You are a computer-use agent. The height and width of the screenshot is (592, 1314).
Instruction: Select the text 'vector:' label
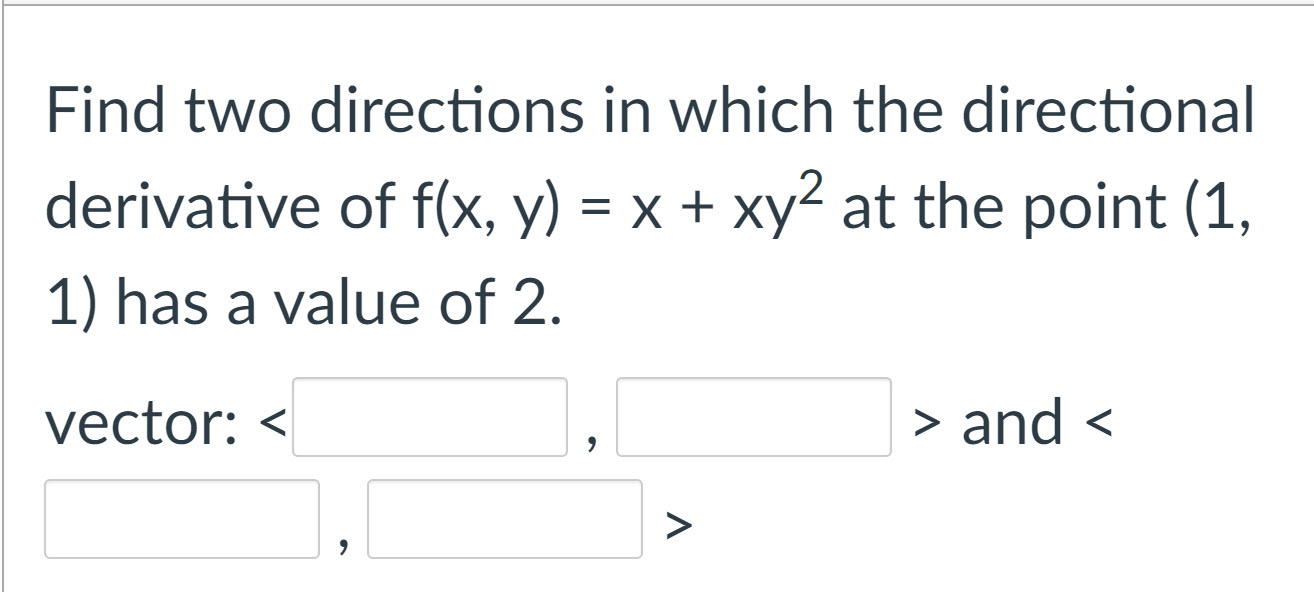[x=140, y=425]
